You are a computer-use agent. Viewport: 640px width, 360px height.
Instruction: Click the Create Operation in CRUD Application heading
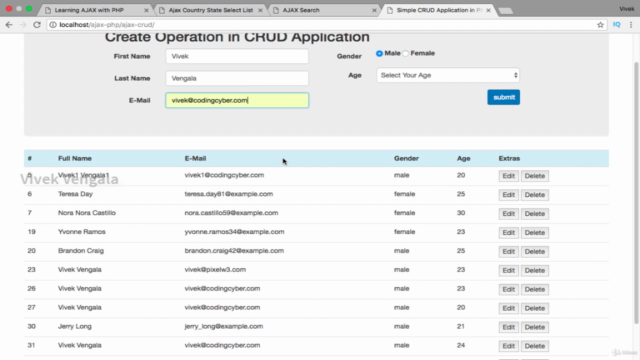click(x=237, y=38)
